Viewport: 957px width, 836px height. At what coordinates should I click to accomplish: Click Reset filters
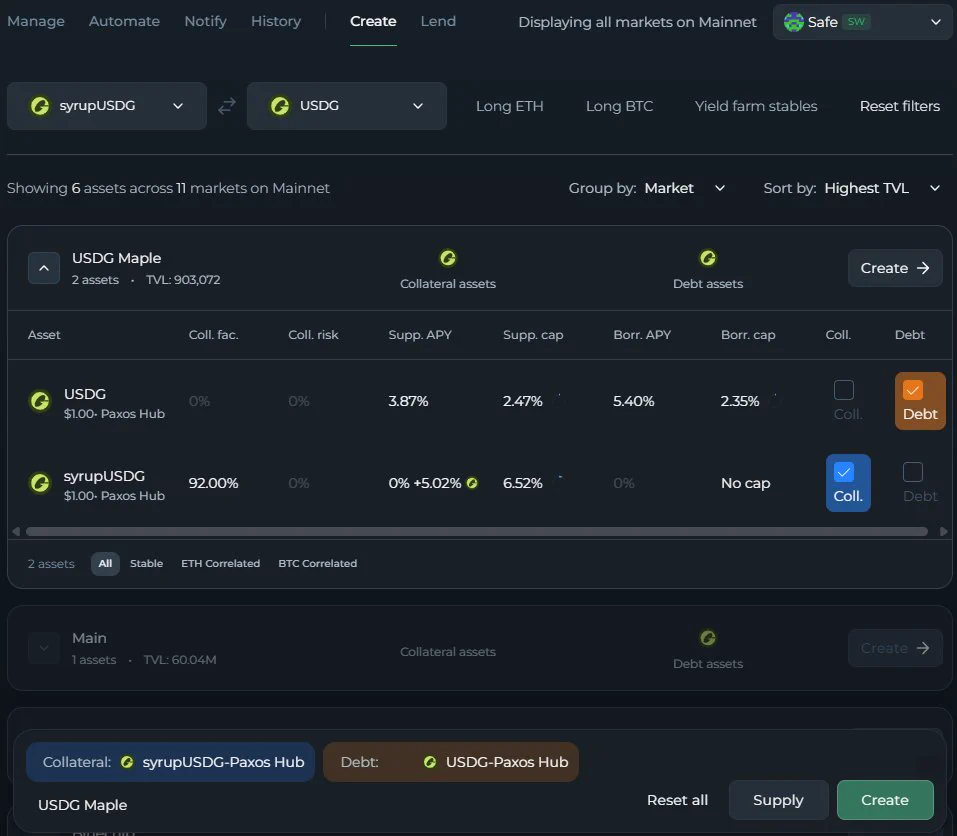(x=900, y=106)
